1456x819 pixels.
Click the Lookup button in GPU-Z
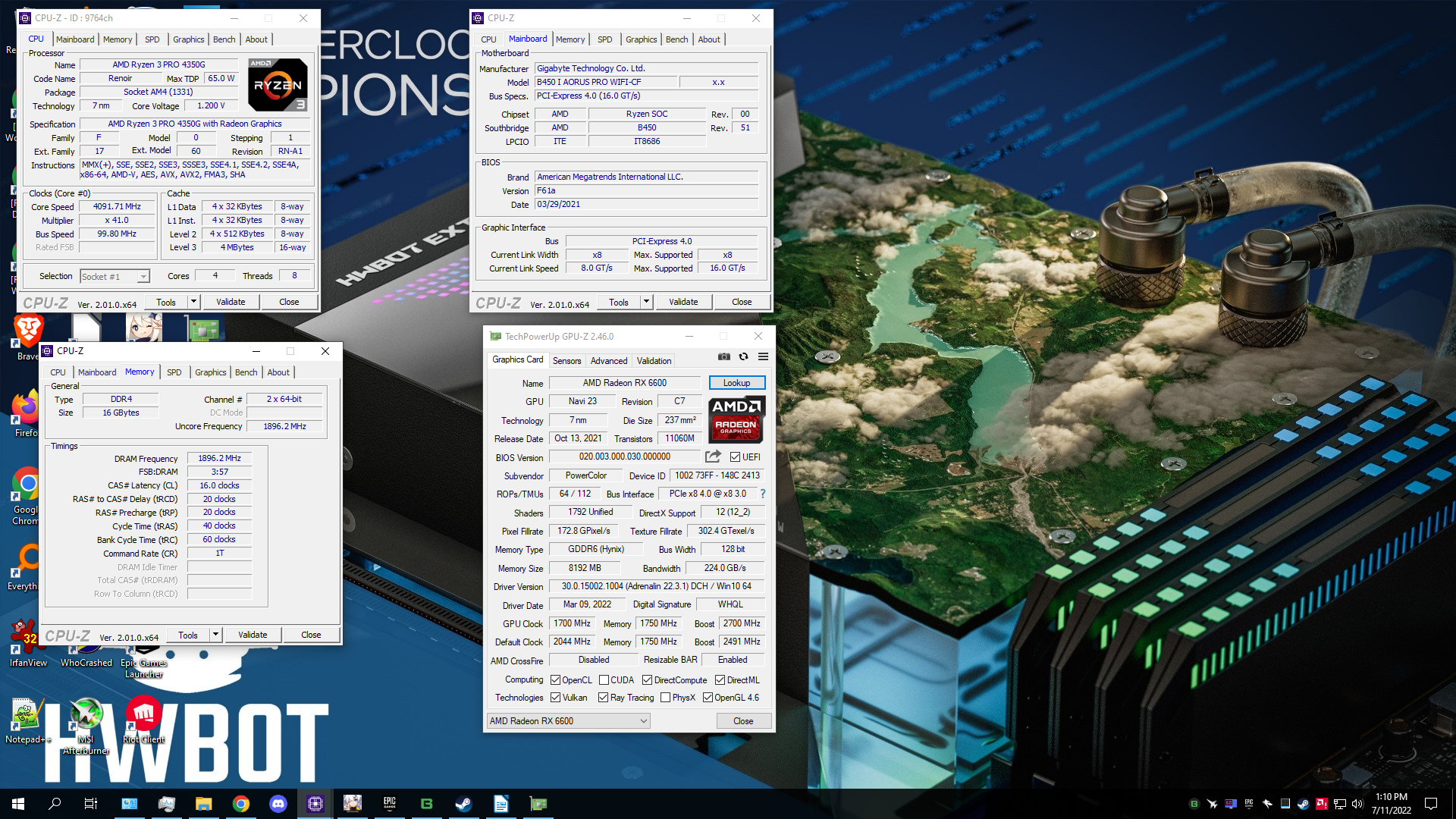[736, 383]
